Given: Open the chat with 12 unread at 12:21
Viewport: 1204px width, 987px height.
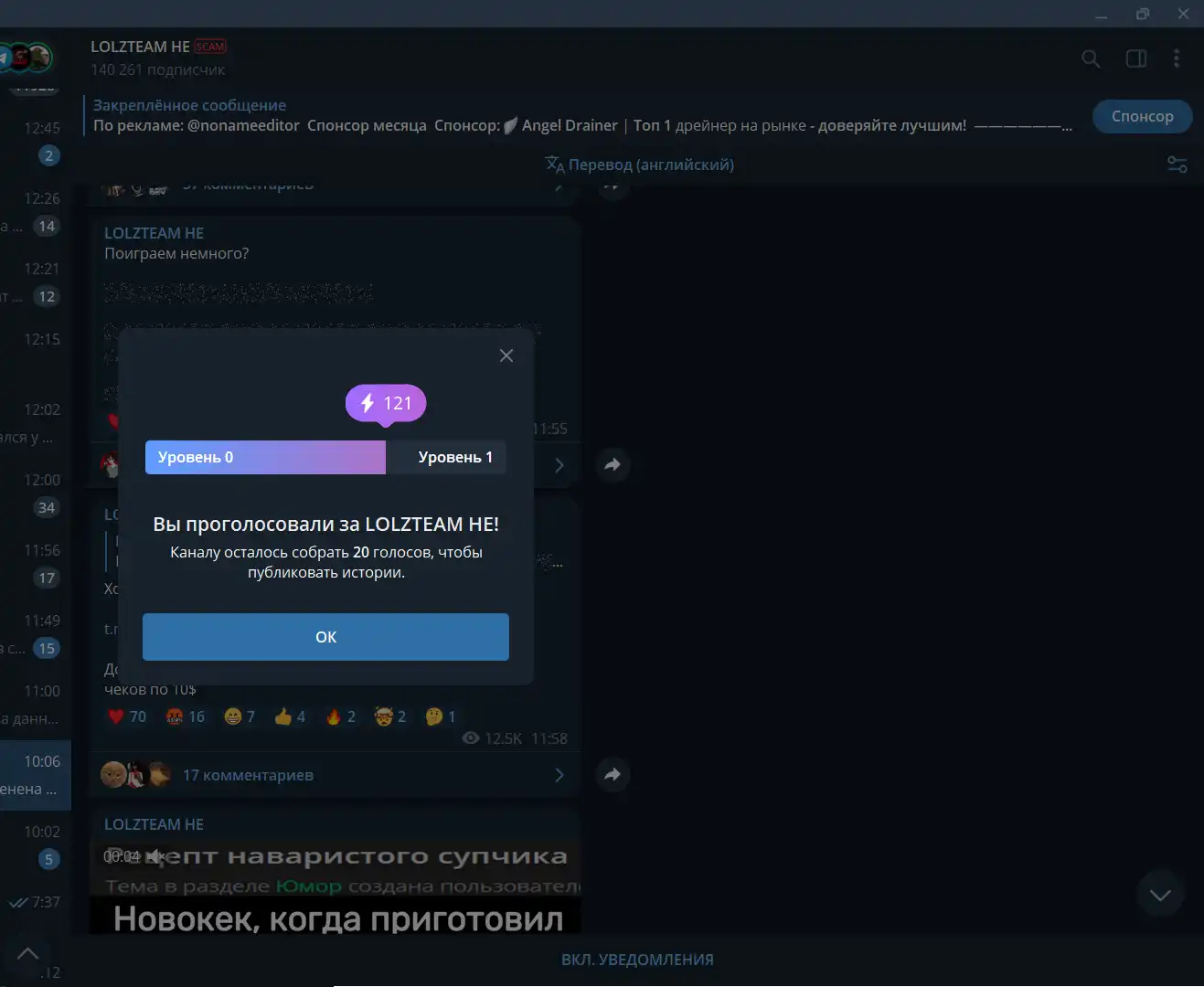Looking at the screenshot, I should (36, 282).
